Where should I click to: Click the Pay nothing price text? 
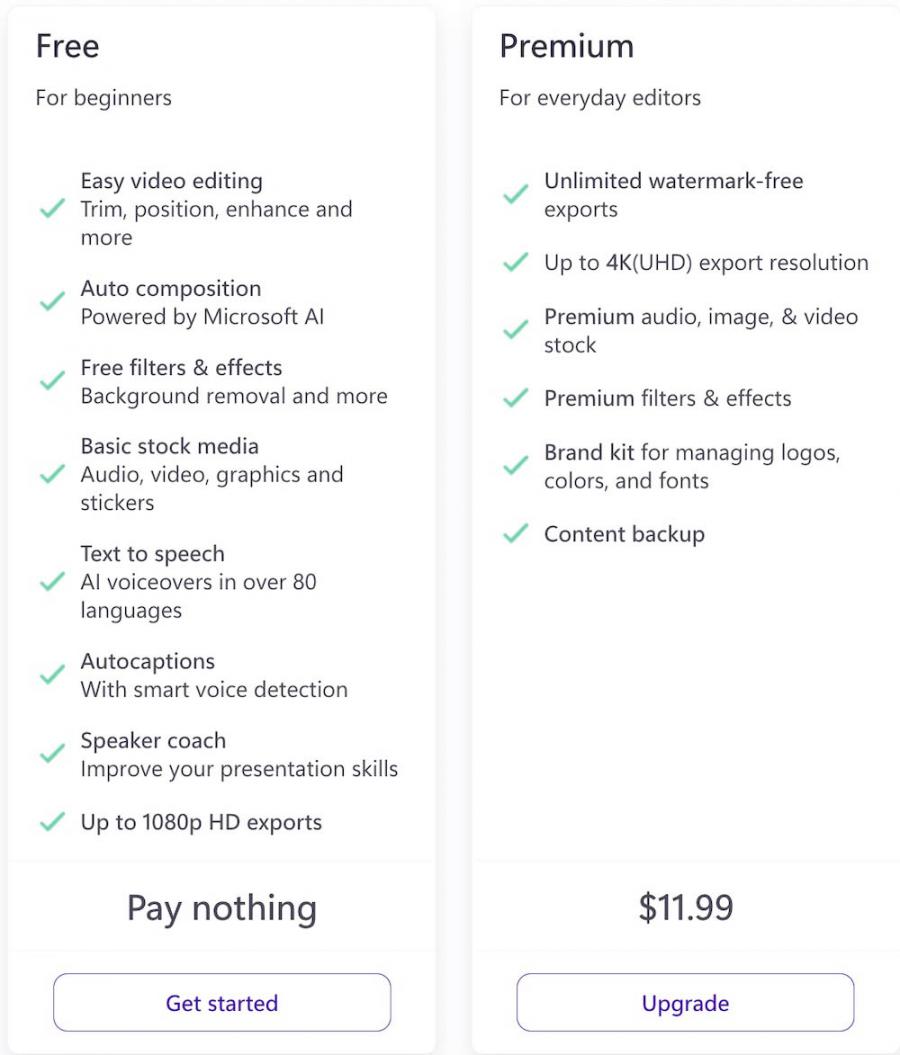(x=222, y=908)
